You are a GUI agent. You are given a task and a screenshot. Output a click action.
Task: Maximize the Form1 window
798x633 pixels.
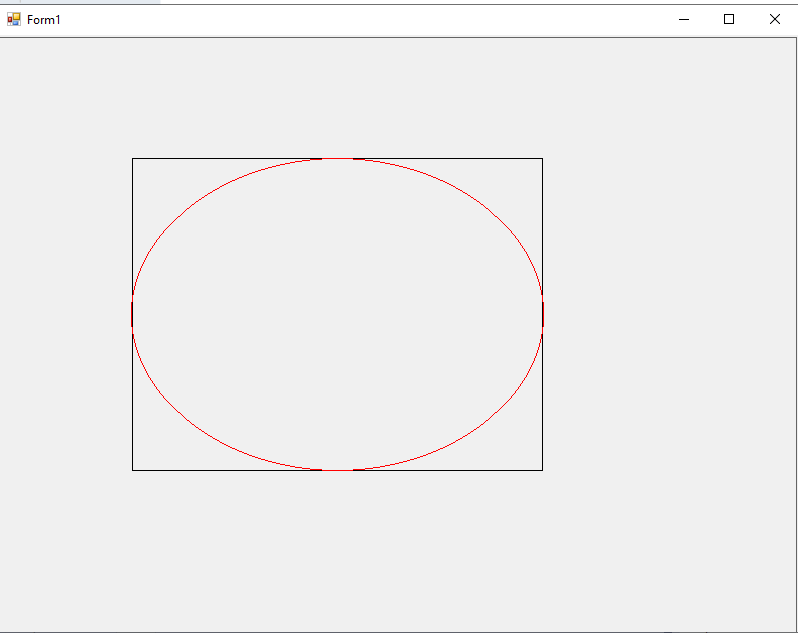tap(729, 19)
